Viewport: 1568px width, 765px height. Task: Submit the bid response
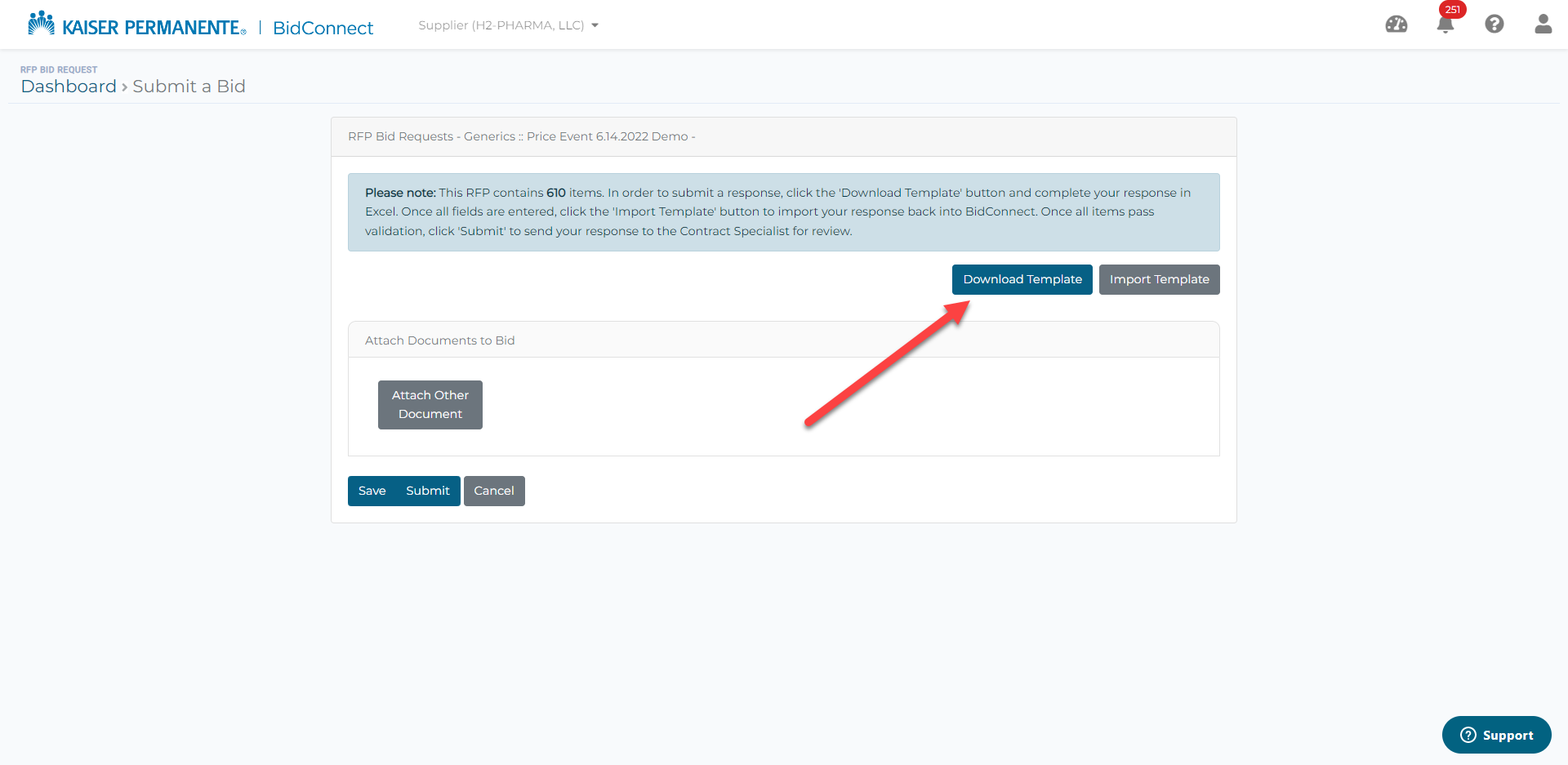427,491
